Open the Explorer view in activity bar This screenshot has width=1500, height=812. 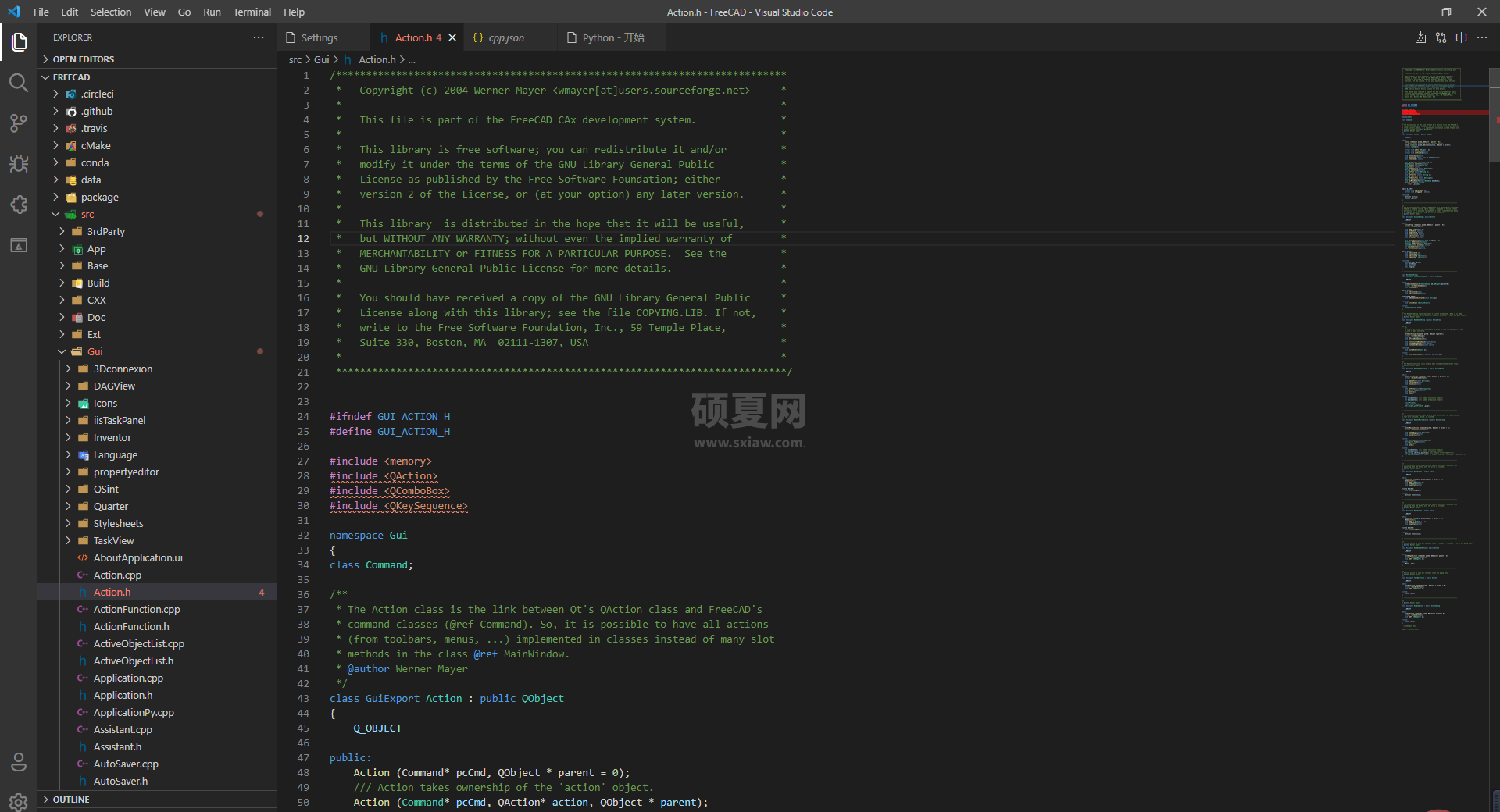coord(19,41)
